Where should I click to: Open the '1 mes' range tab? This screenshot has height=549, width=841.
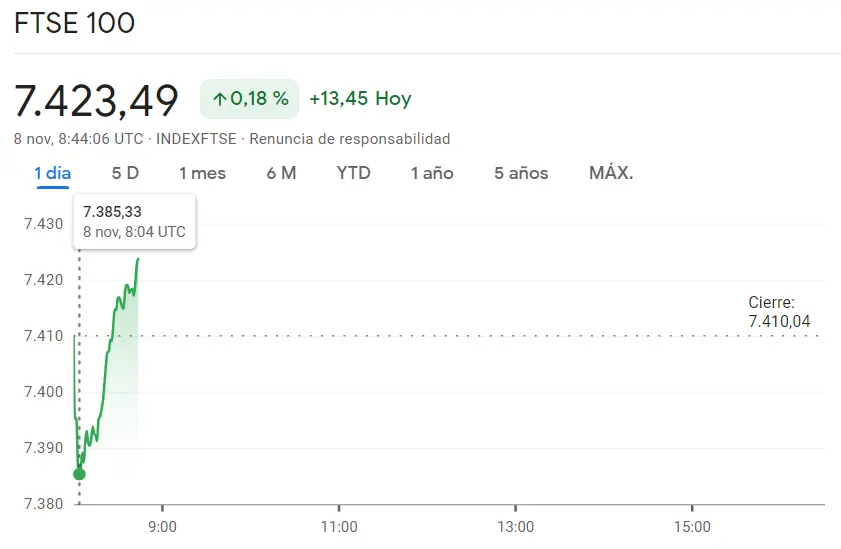[x=202, y=173]
